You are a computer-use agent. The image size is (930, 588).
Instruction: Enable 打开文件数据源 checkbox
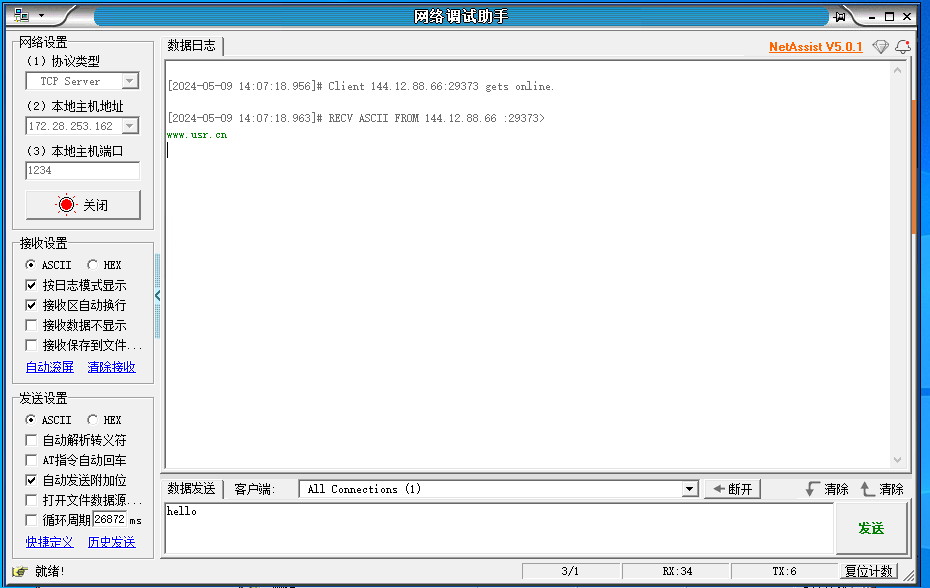point(31,500)
